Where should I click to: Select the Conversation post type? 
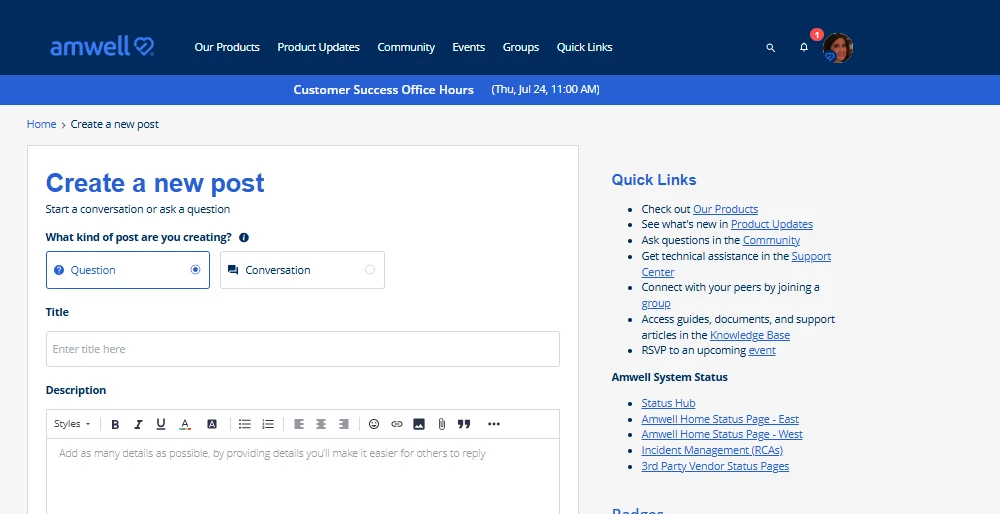(x=302, y=270)
